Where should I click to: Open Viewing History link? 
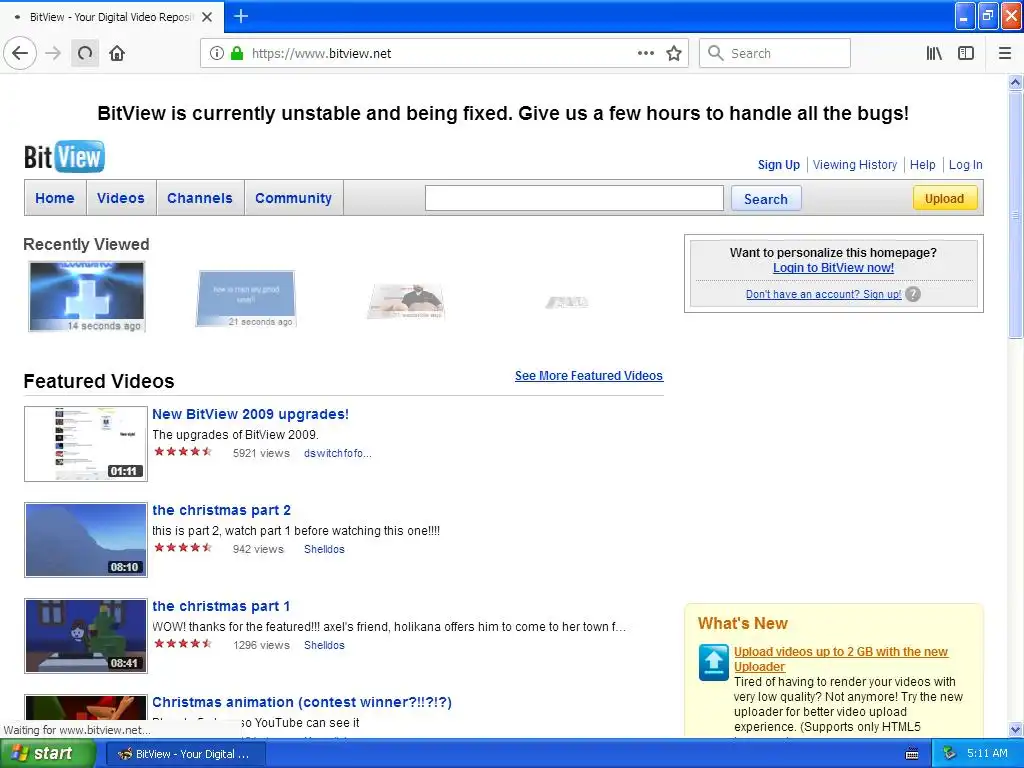855,165
